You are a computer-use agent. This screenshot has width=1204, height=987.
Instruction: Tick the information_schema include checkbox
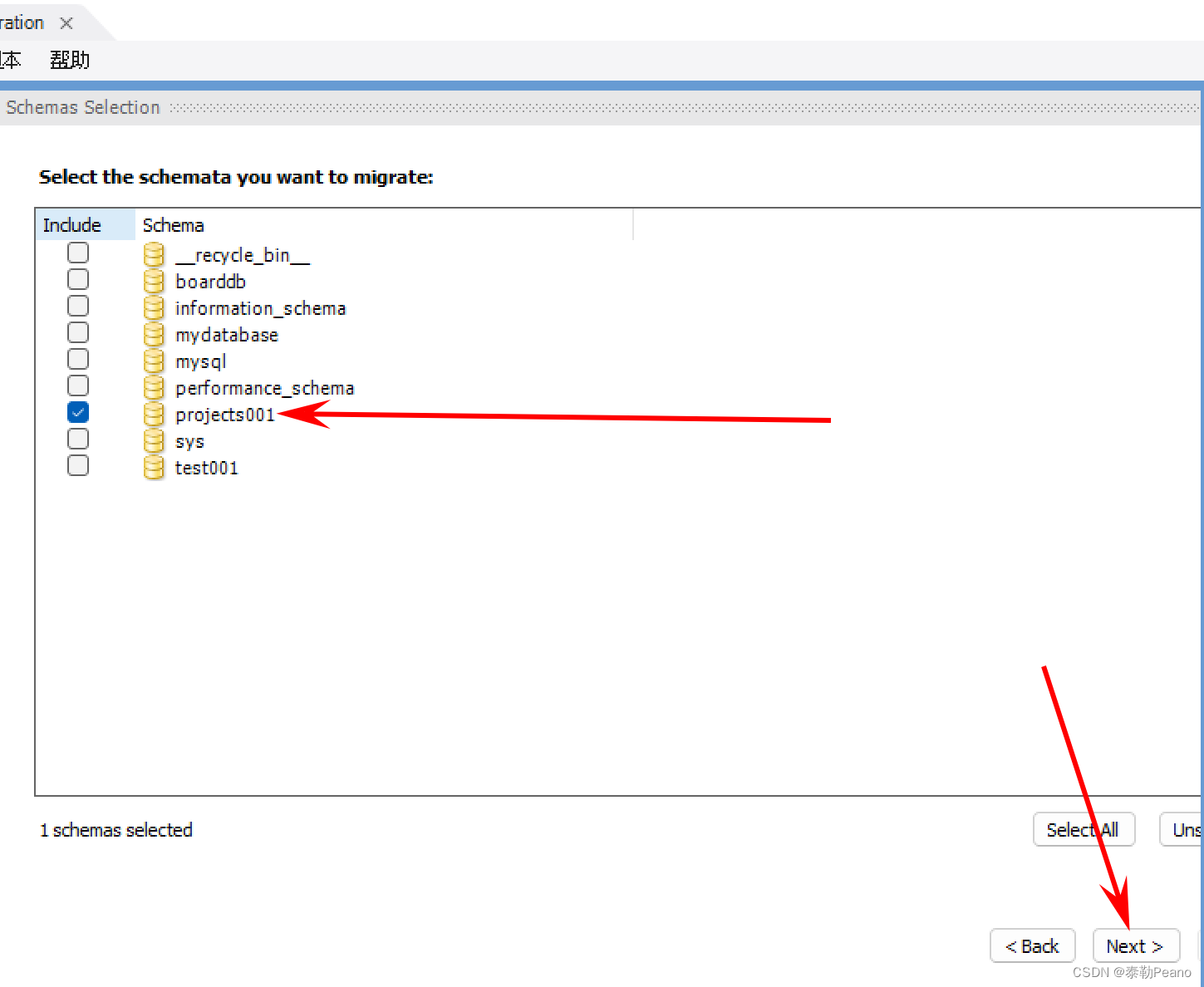coord(78,306)
